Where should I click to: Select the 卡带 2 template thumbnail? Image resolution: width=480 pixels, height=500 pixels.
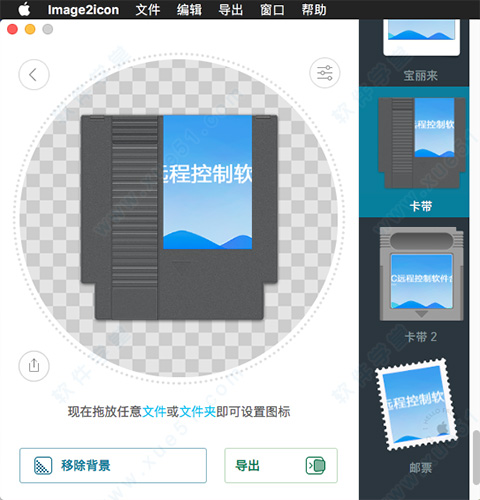click(x=421, y=274)
